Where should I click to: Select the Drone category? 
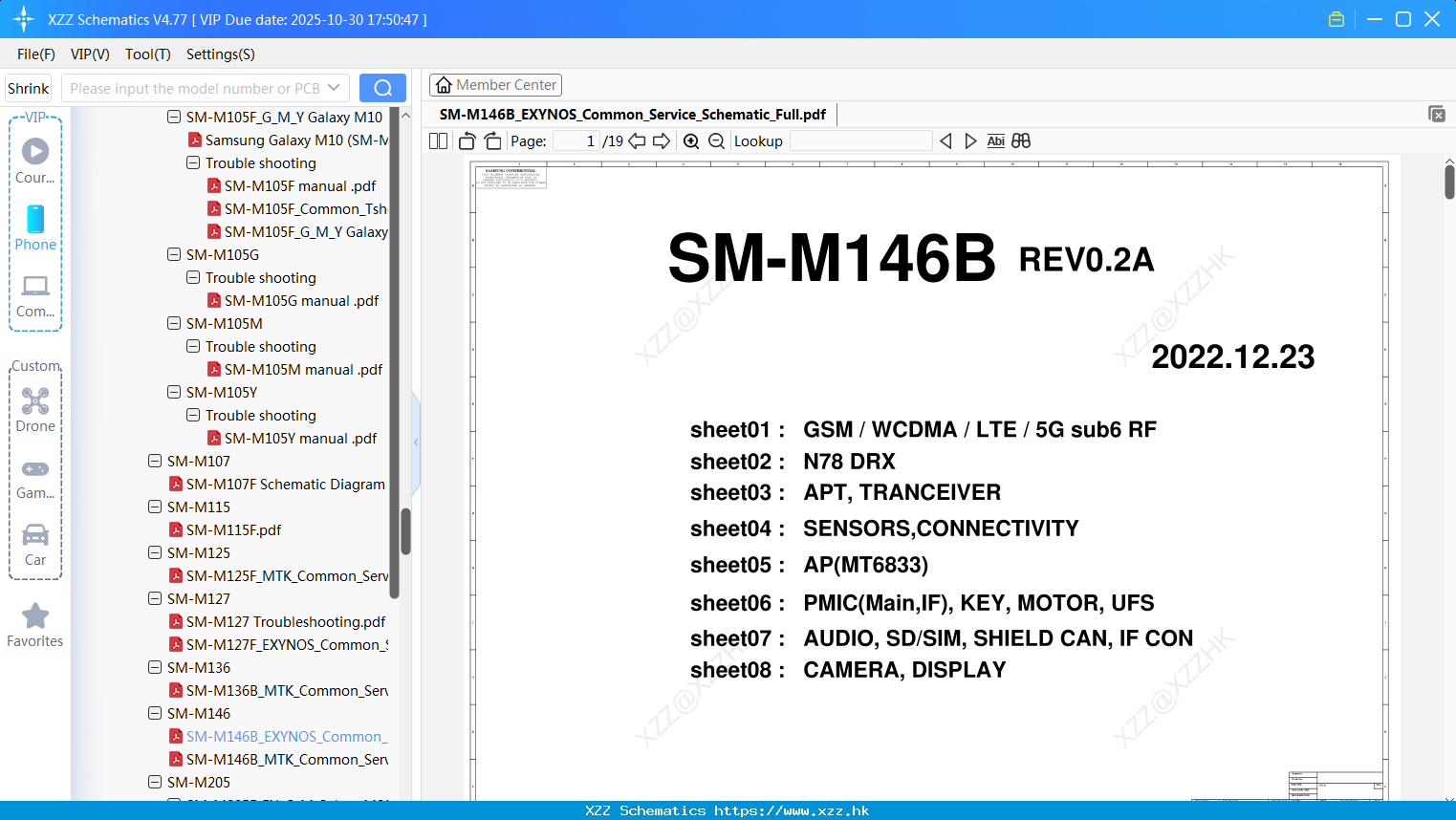tap(35, 410)
